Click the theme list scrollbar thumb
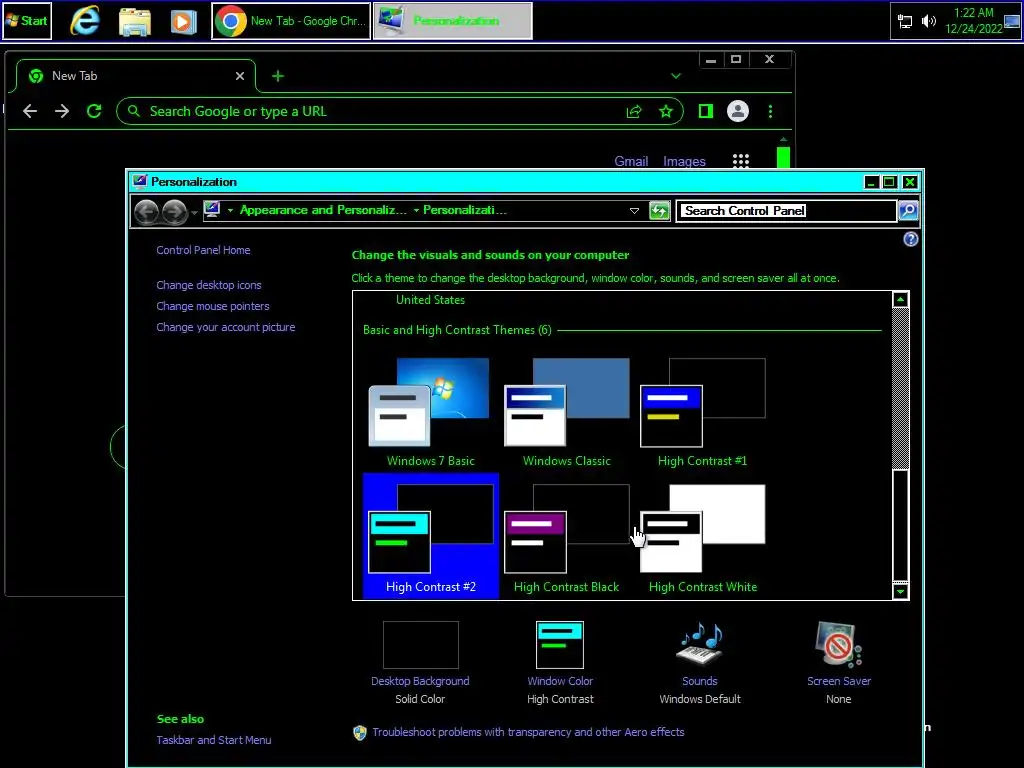 click(901, 525)
